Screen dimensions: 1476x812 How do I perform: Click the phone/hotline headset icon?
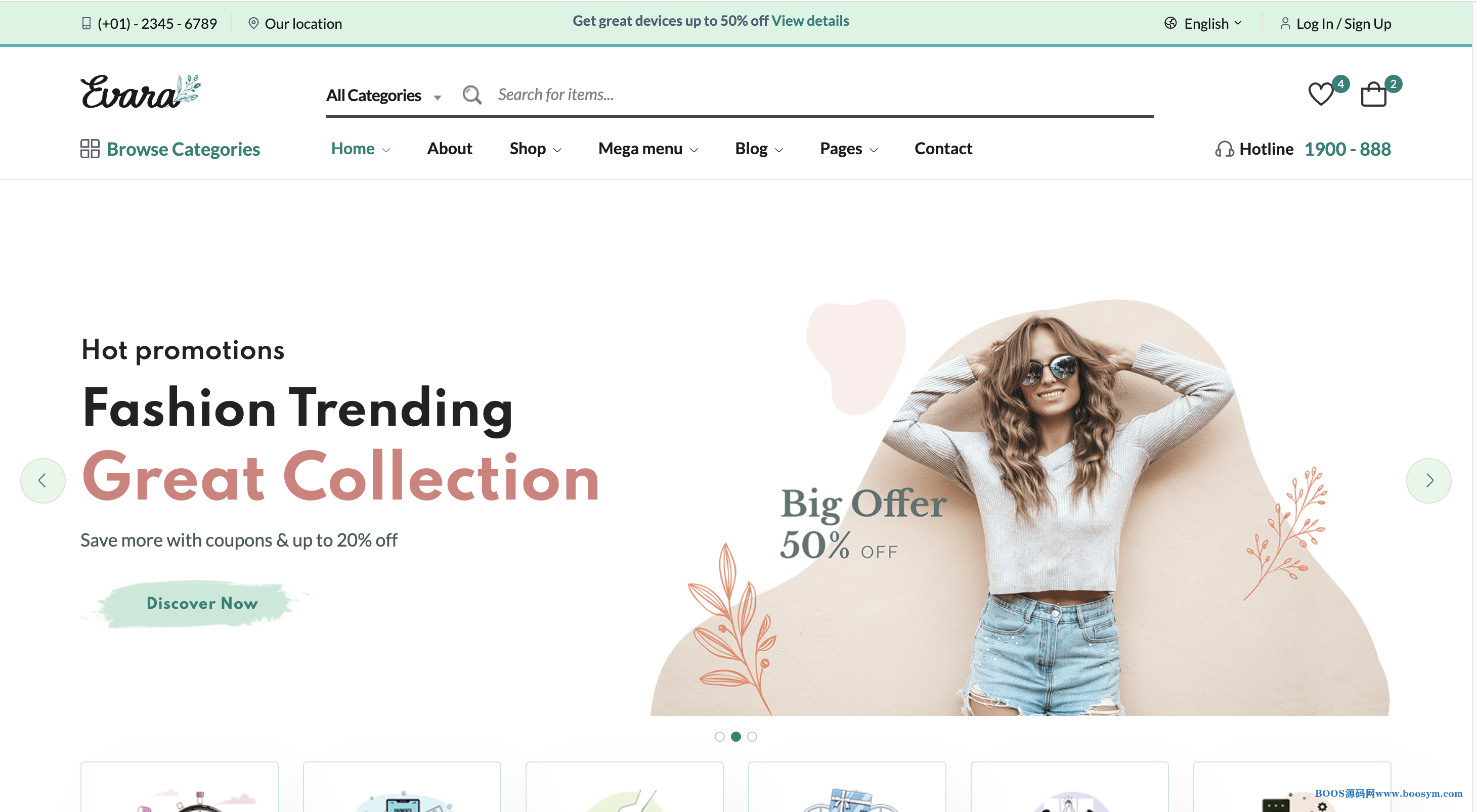1222,148
